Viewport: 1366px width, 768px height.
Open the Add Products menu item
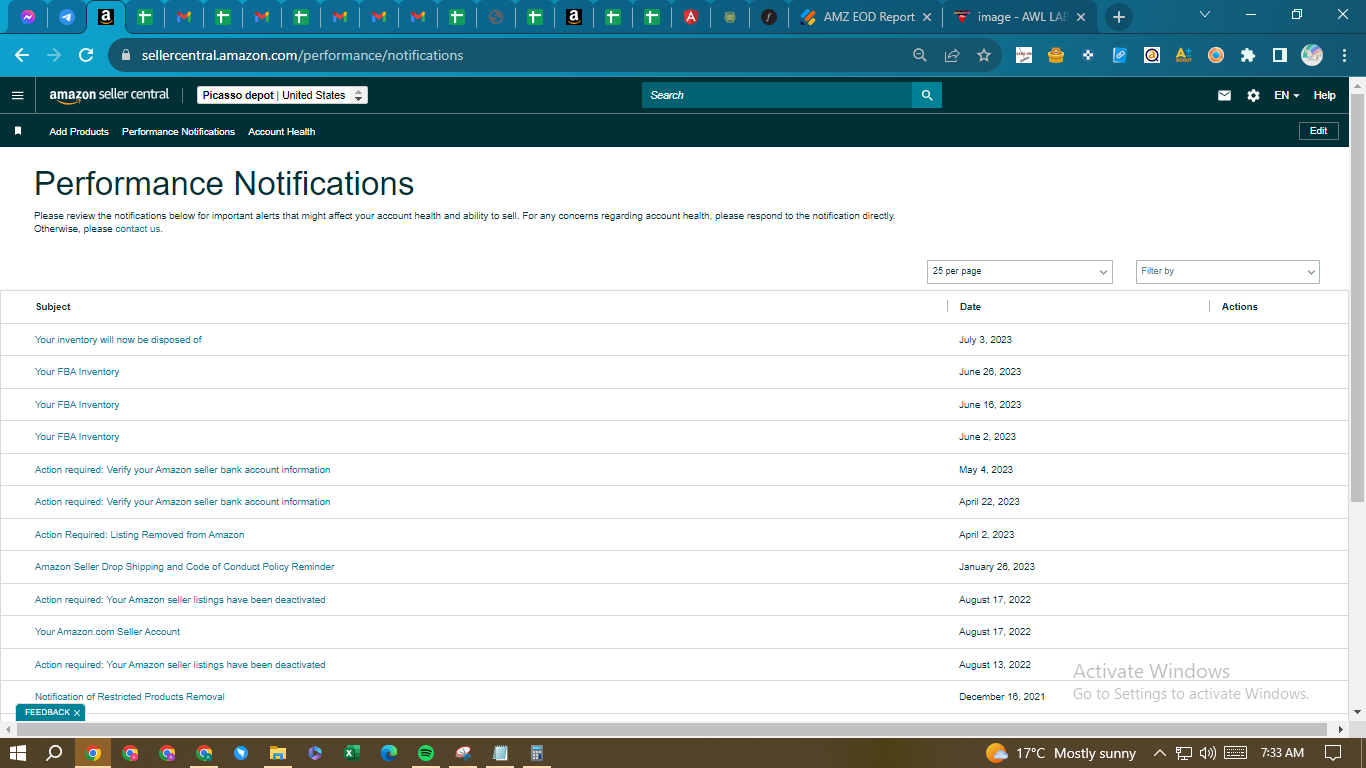[79, 131]
